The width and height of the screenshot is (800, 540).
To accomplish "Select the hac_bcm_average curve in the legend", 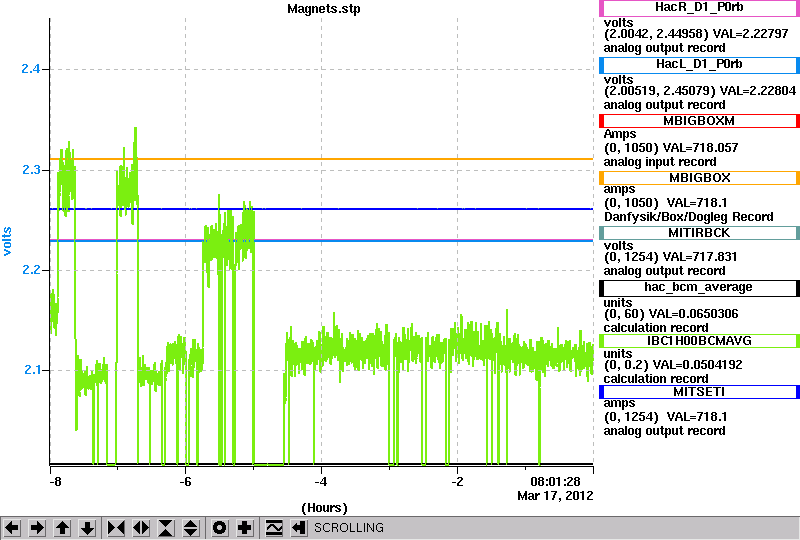I will coord(699,287).
